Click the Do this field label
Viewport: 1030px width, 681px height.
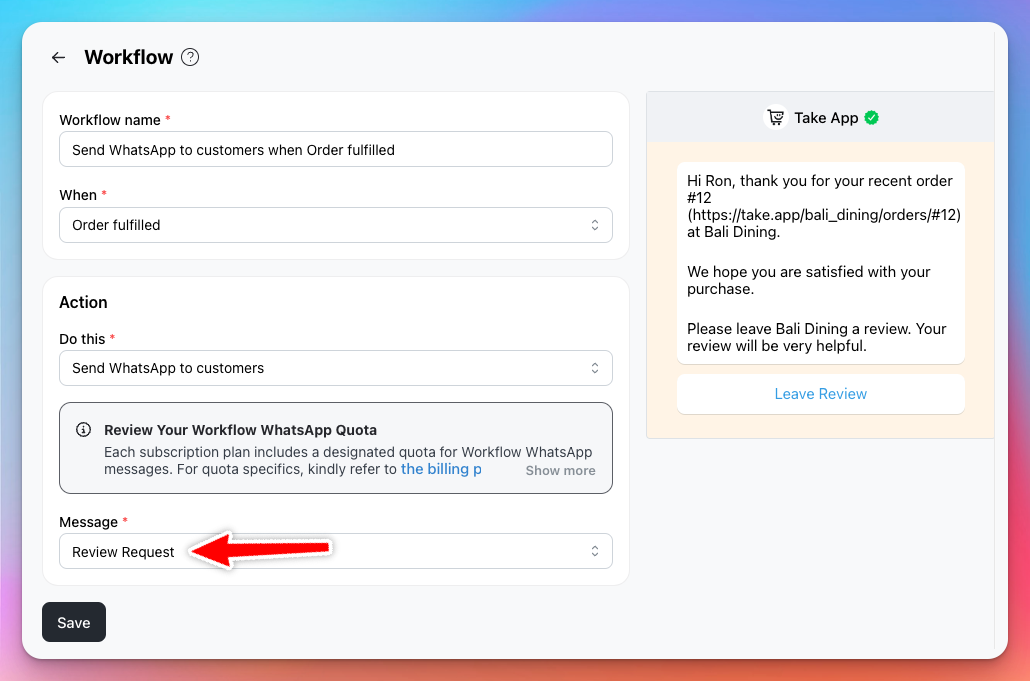point(82,339)
